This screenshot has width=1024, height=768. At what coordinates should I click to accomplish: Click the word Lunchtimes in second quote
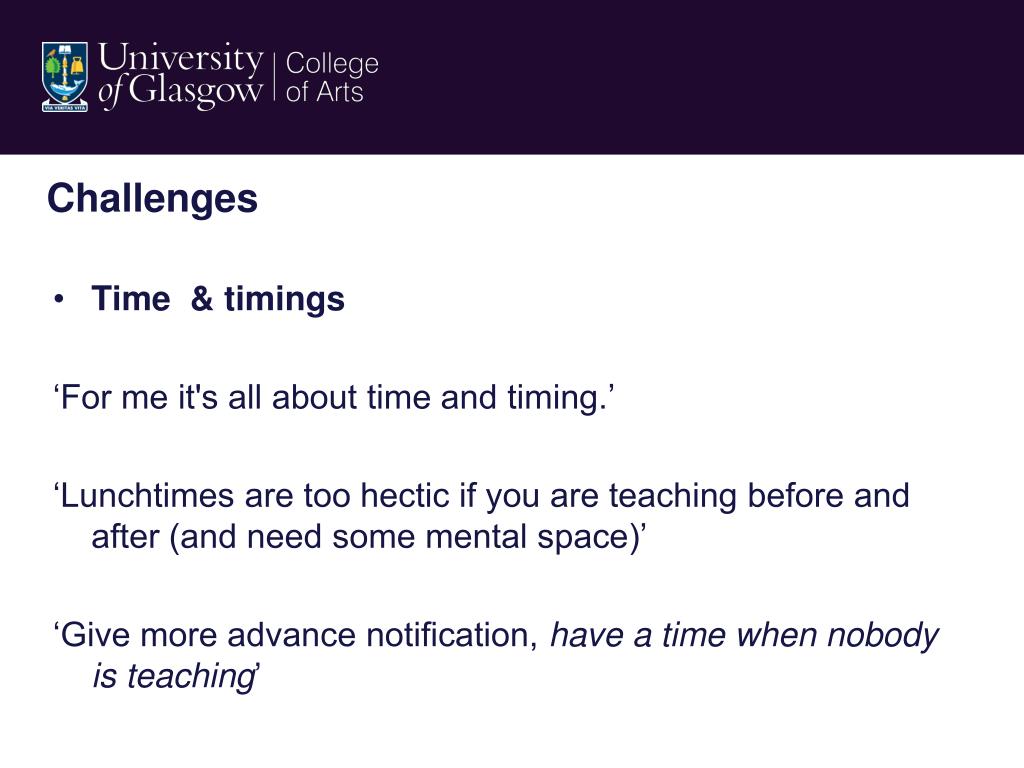(147, 495)
